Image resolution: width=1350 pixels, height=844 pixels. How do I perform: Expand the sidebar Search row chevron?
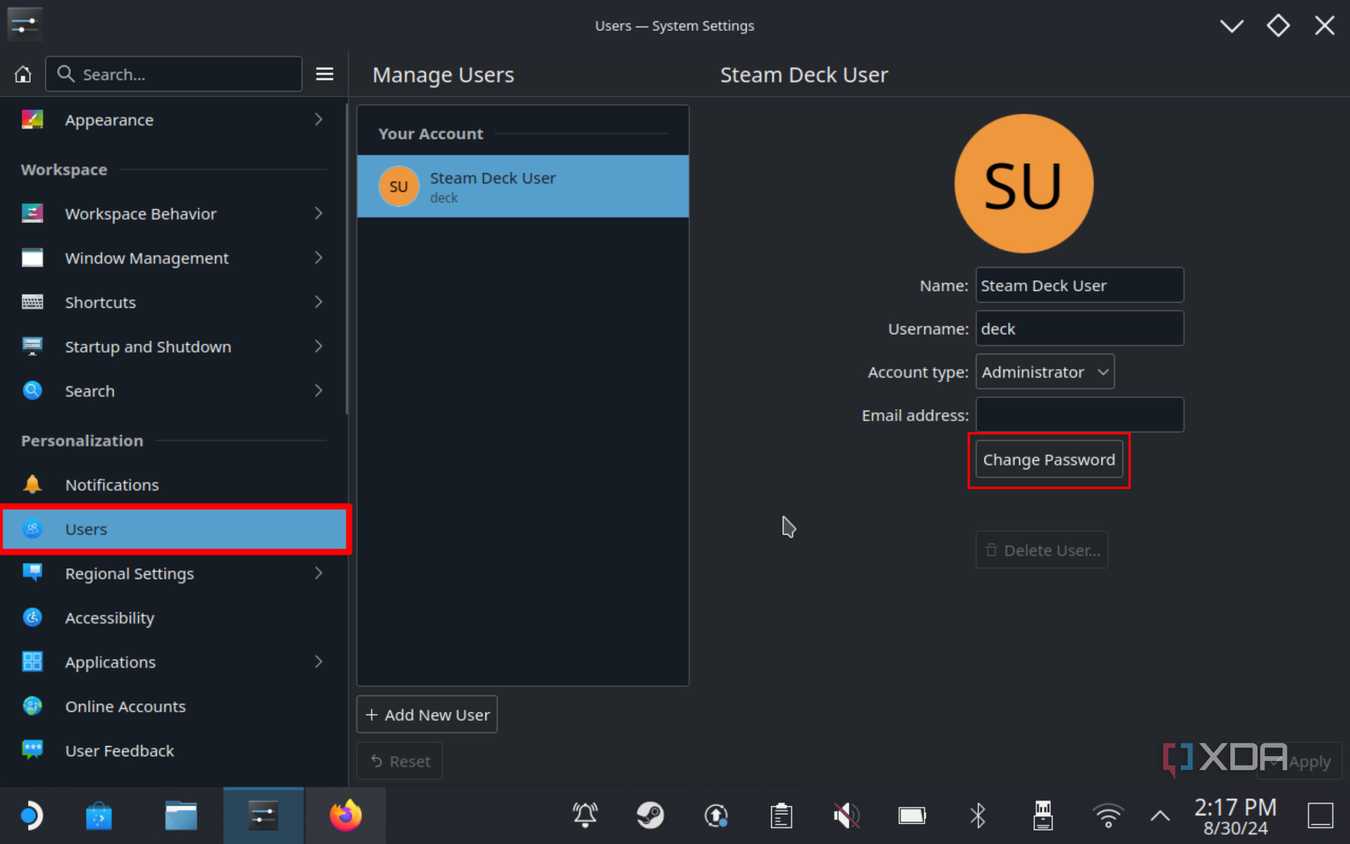[x=318, y=391]
